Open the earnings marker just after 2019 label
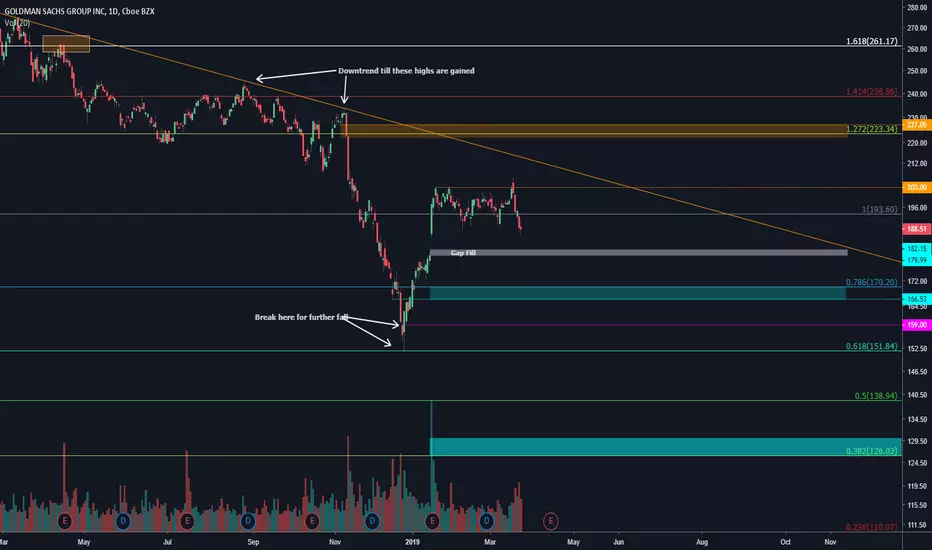Image resolution: width=932 pixels, height=550 pixels. click(432, 521)
